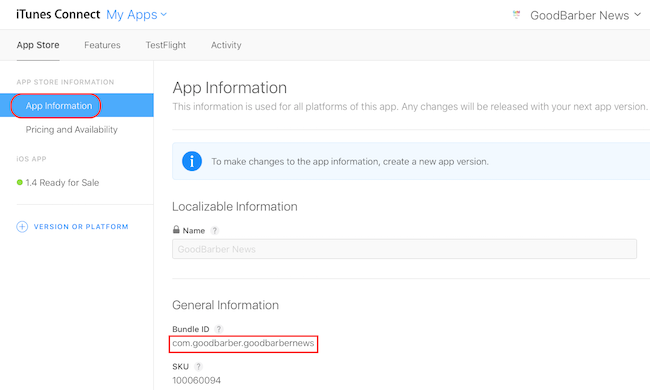The image size is (650, 390).
Task: Select the com.goodbarber.goodbarbernews bundle ID text
Action: (243, 344)
